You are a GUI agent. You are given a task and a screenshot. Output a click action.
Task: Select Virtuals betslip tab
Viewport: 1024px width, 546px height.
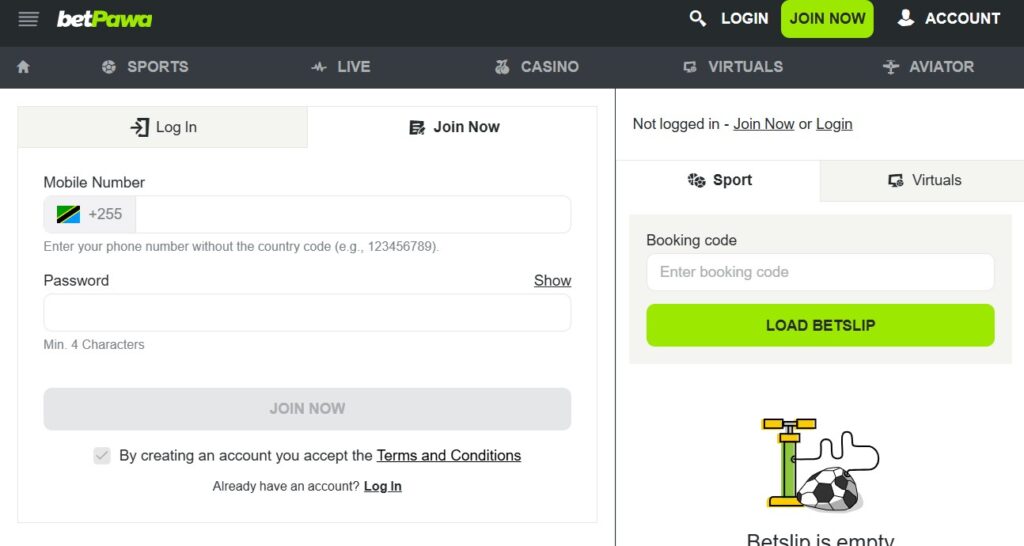tap(922, 180)
